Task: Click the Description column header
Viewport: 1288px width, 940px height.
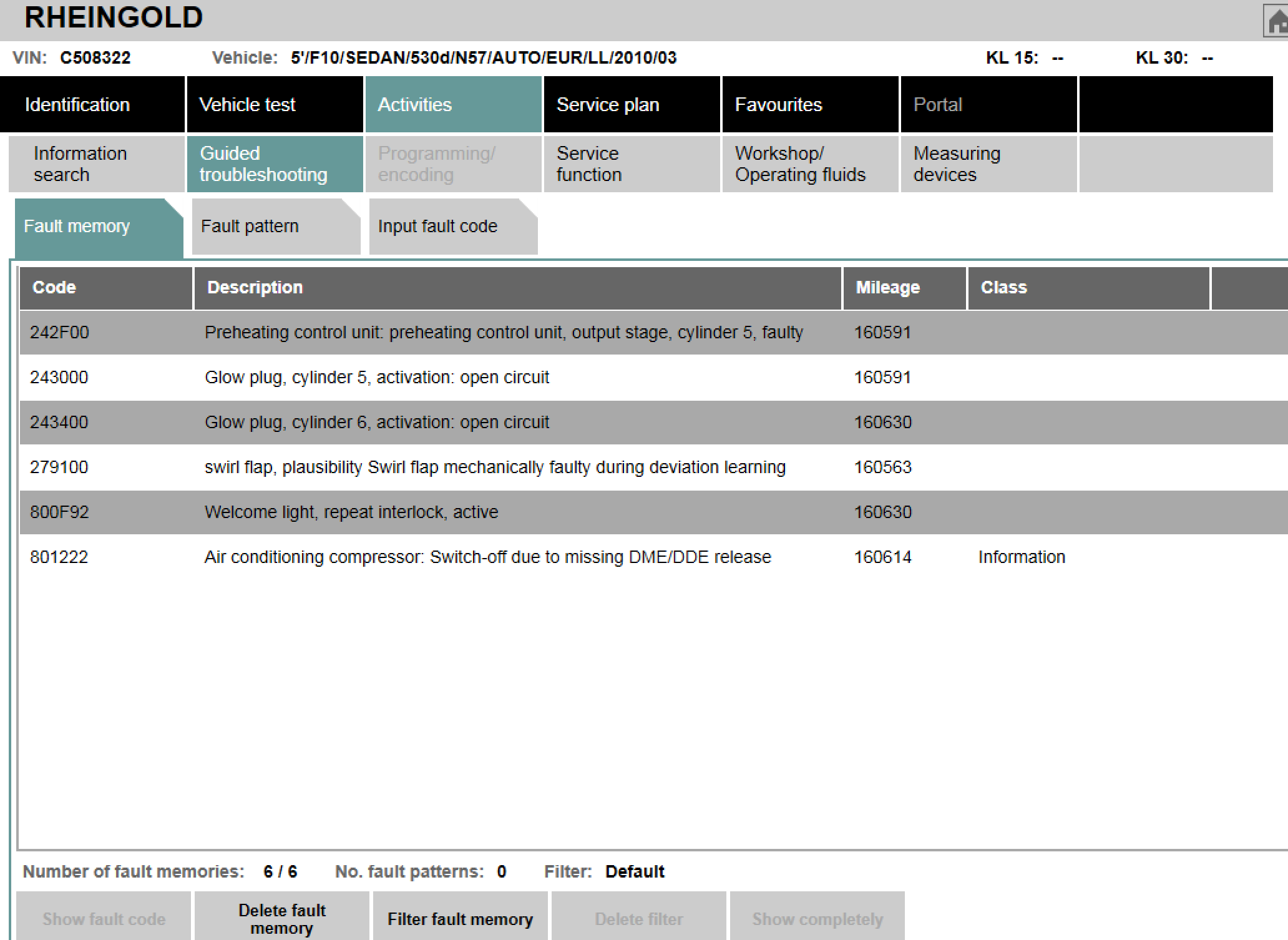Action: (518, 288)
